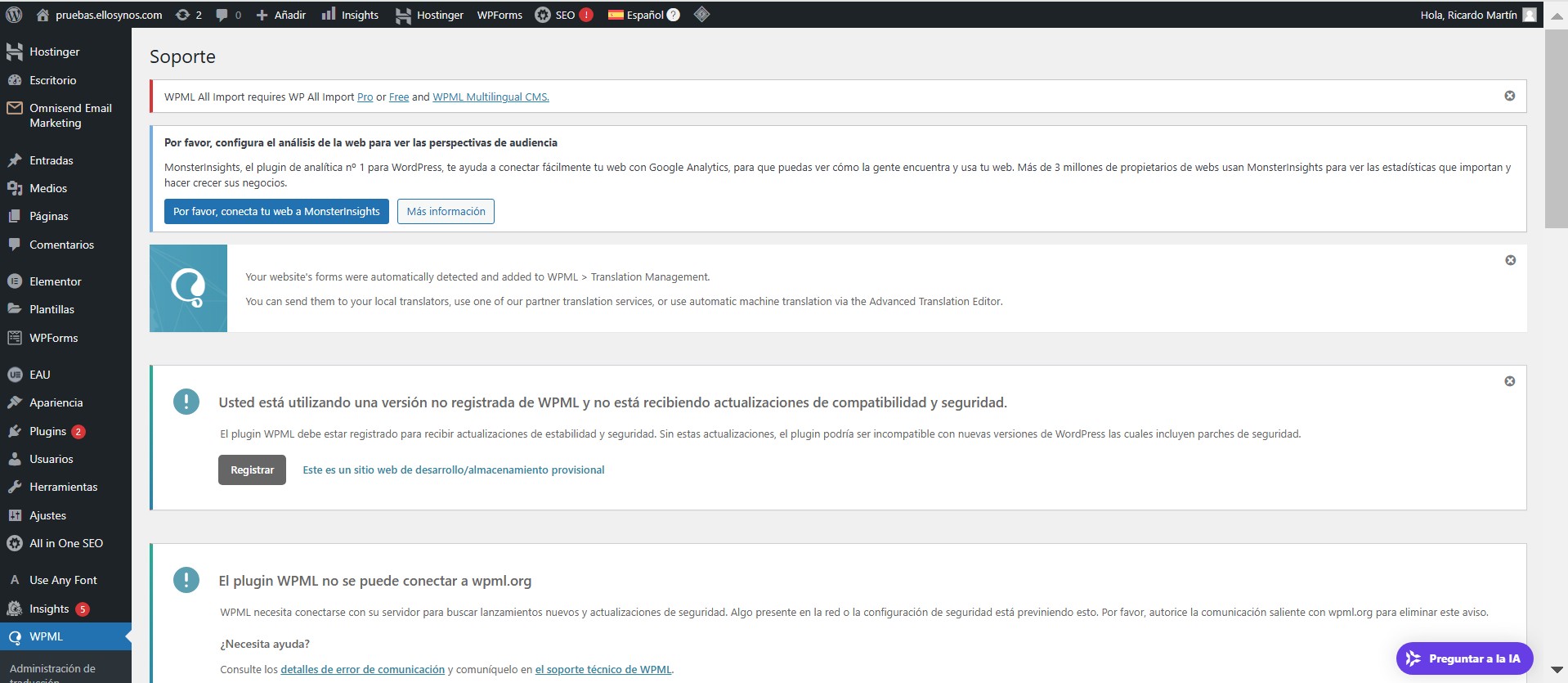1568x683 pixels.
Task: Open the WP All Import Free link
Action: pos(399,97)
